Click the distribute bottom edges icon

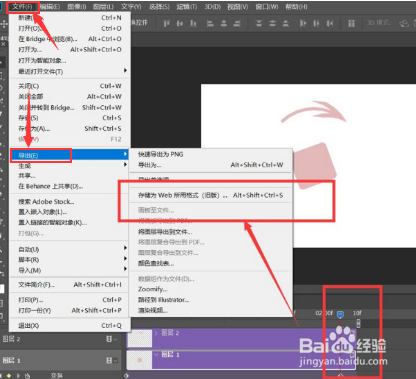pos(285,23)
